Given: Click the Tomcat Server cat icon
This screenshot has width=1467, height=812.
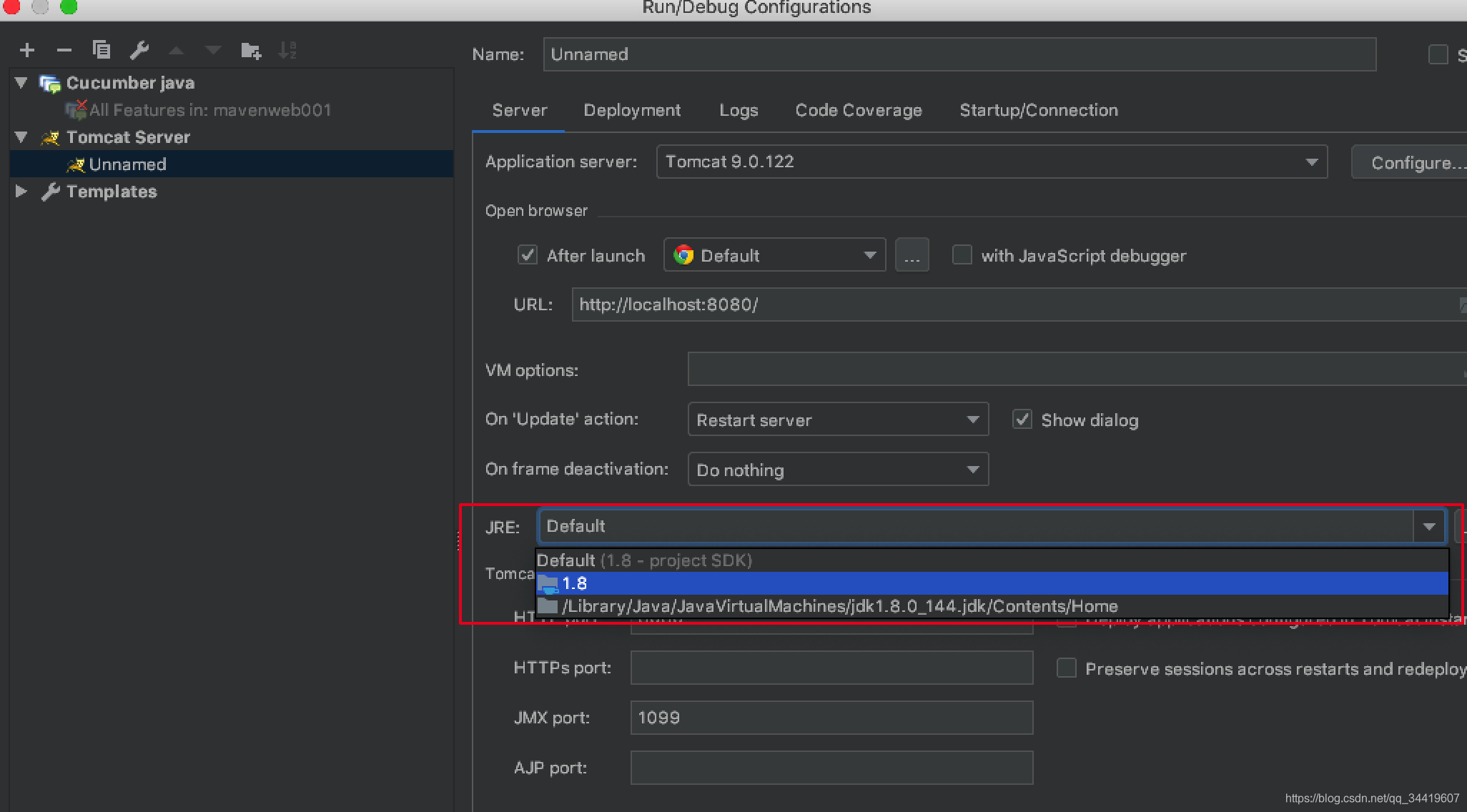Looking at the screenshot, I should [x=50, y=137].
